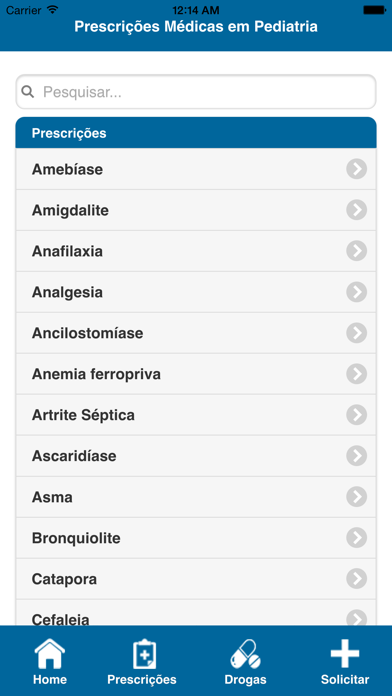392x696 pixels.
Task: Open Bronquiolite via its right chevron
Action: click(x=356, y=538)
